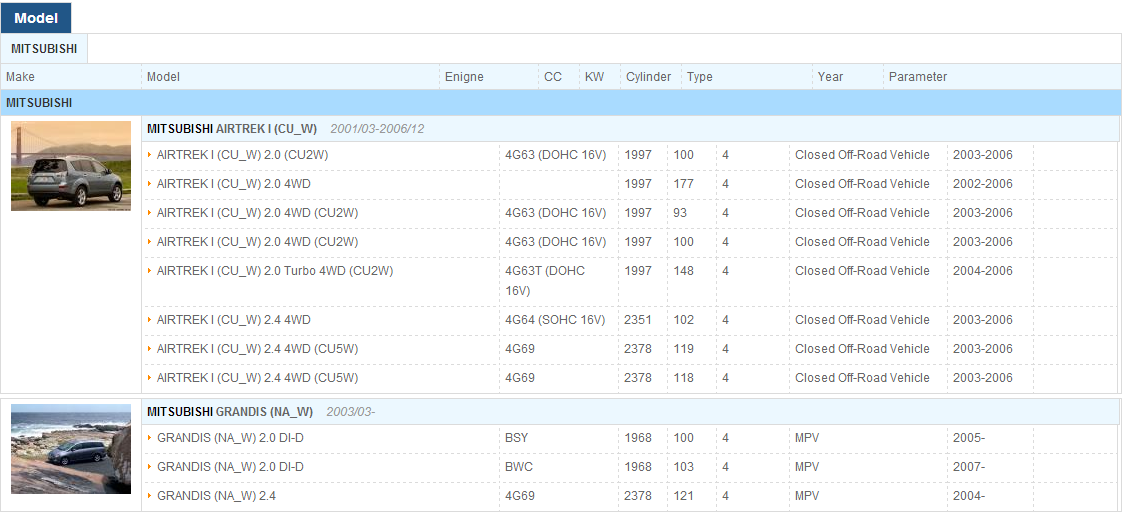This screenshot has height=515, width=1124.
Task: Click the MITSUBISHI blue make band row
Action: pos(561,103)
